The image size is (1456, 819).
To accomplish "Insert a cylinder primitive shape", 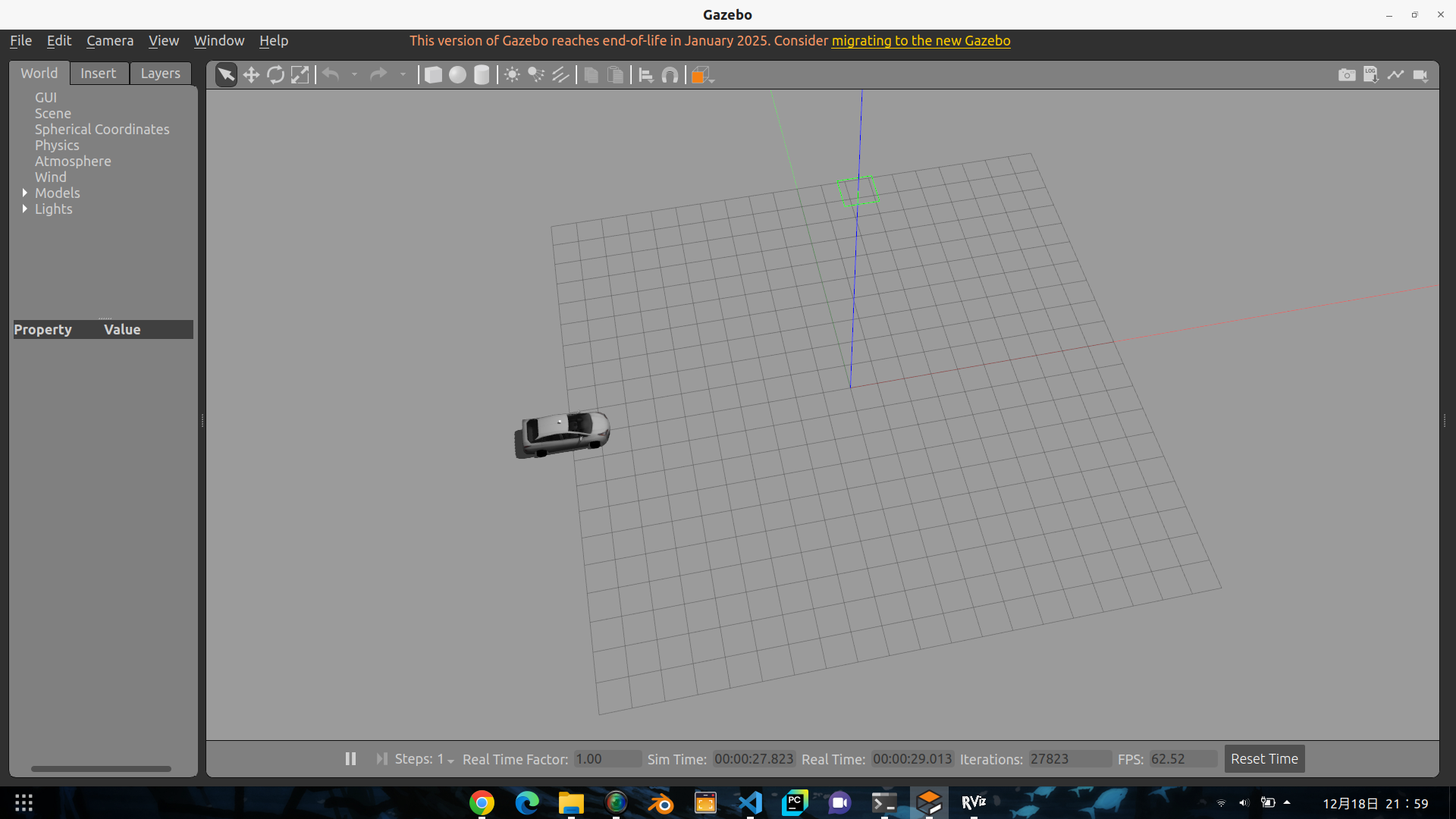I will tap(482, 74).
